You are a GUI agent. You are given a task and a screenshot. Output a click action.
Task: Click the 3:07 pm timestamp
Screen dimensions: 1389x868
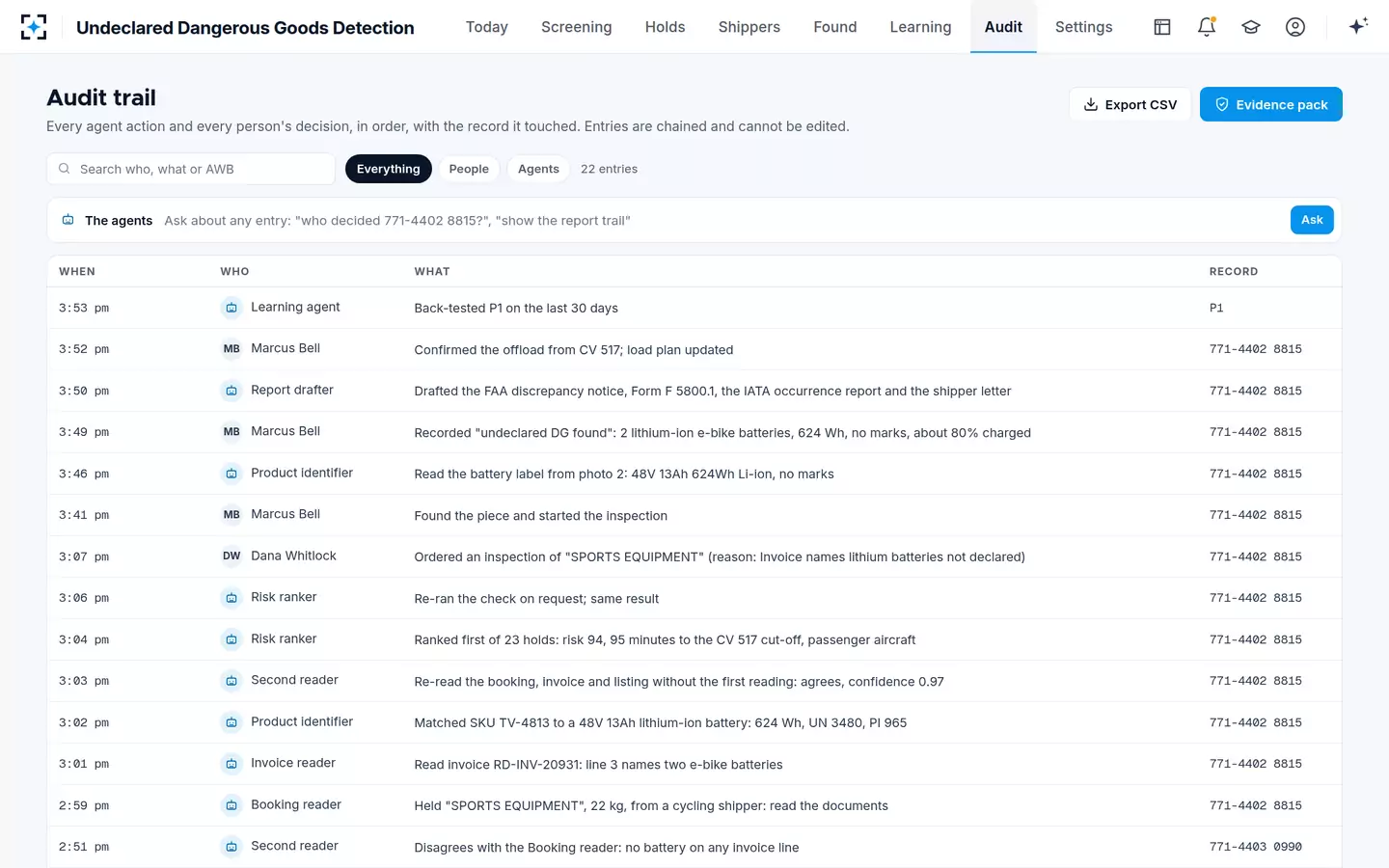coord(84,557)
